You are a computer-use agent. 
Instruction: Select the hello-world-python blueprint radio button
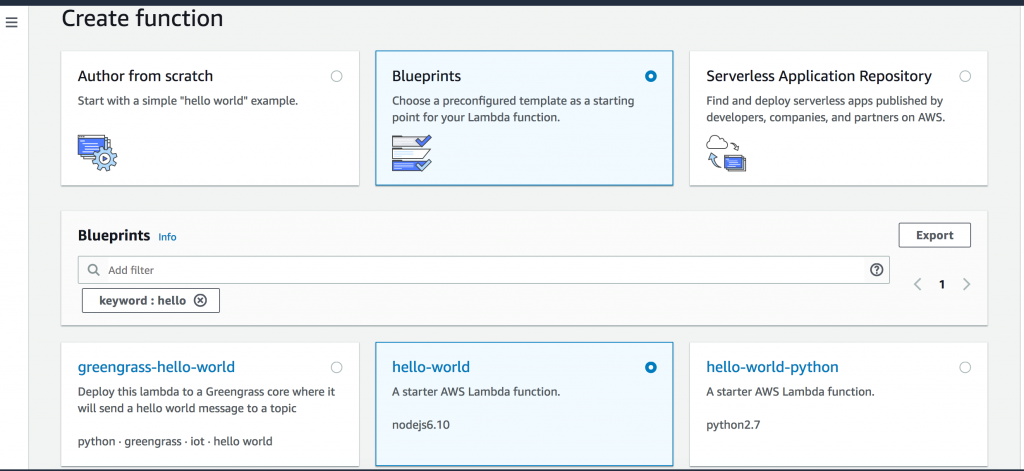[965, 368]
